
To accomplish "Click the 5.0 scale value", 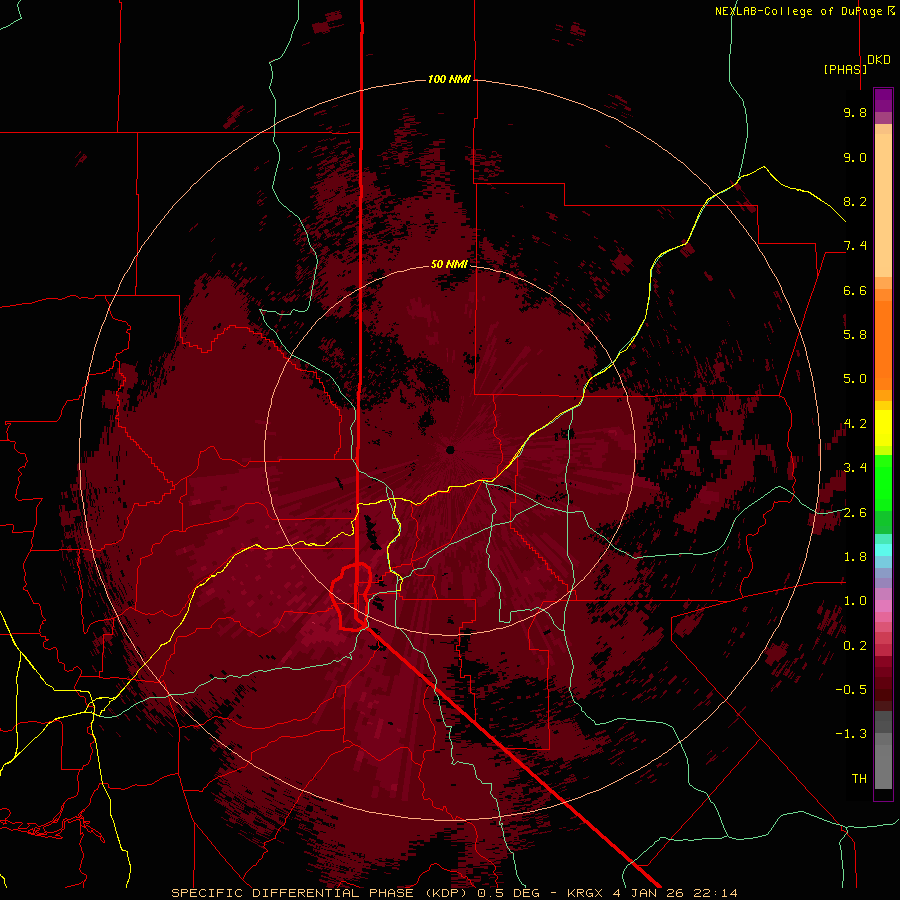I will click(855, 379).
